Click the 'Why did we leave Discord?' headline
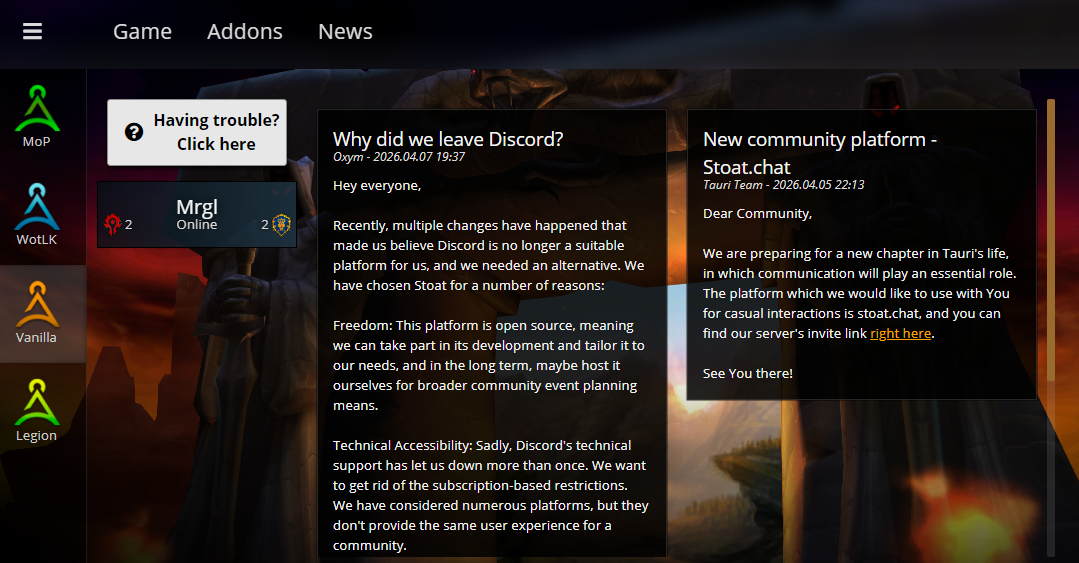This screenshot has height=563, width=1079. pyautogui.click(x=448, y=140)
